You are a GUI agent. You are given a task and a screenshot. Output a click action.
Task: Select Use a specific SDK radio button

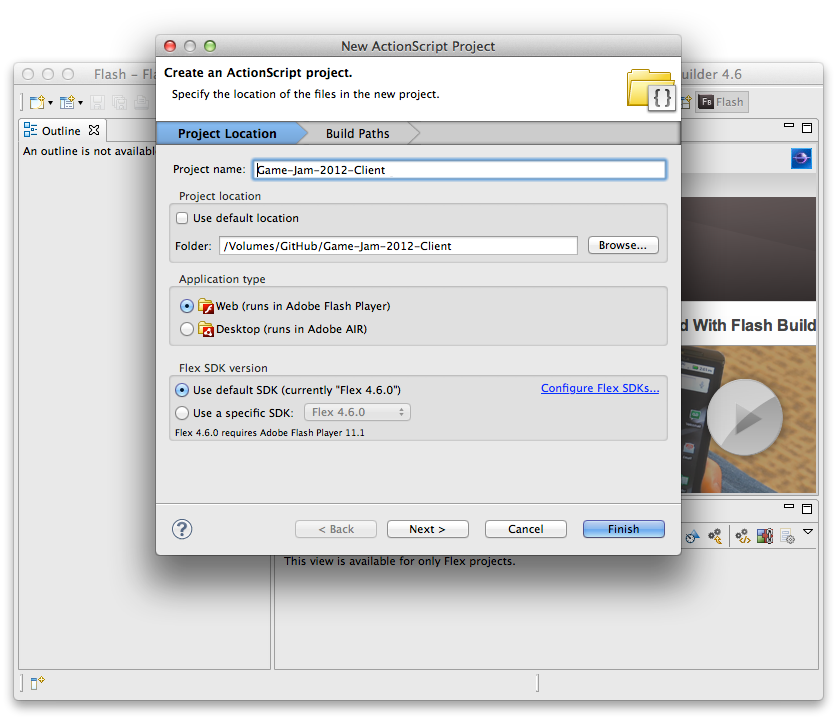182,413
